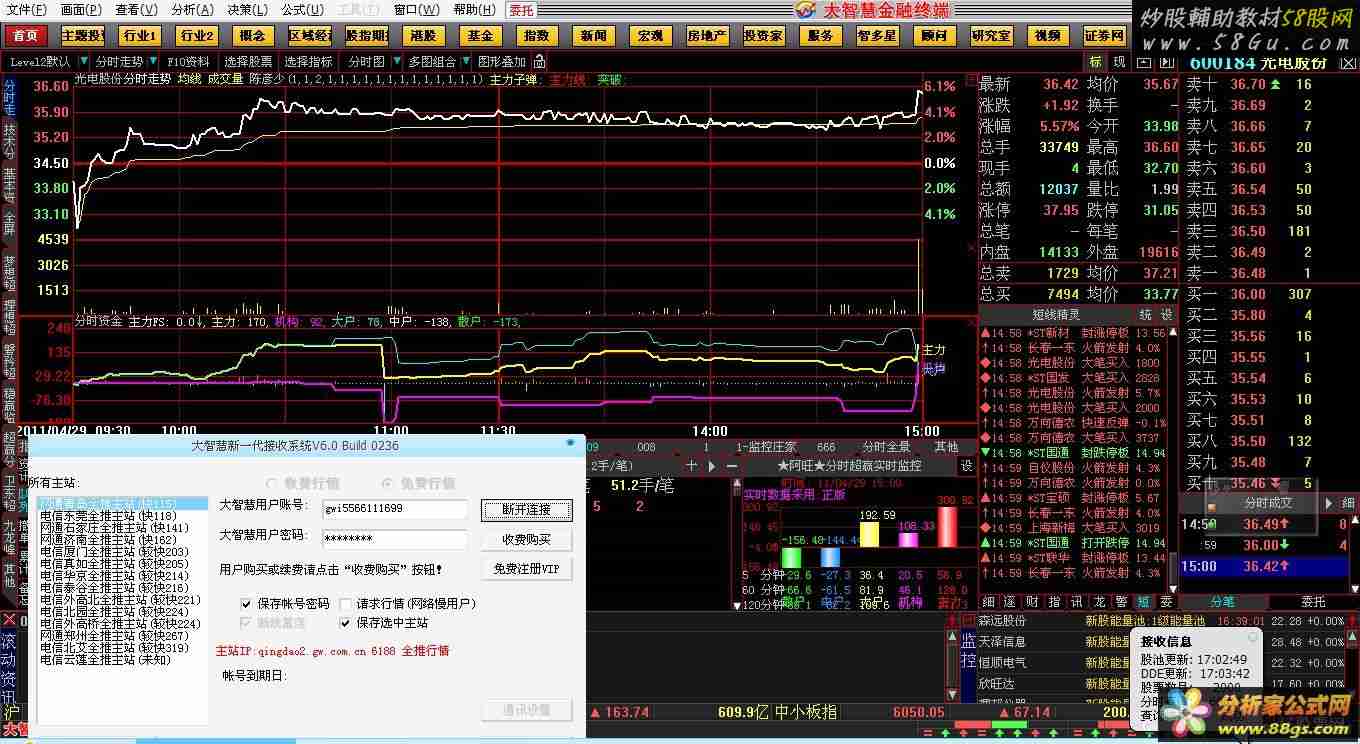This screenshot has width=1360, height=744.
Task: Select the 委 tab below 短线精灵 list
Action: pyautogui.click(x=1165, y=602)
